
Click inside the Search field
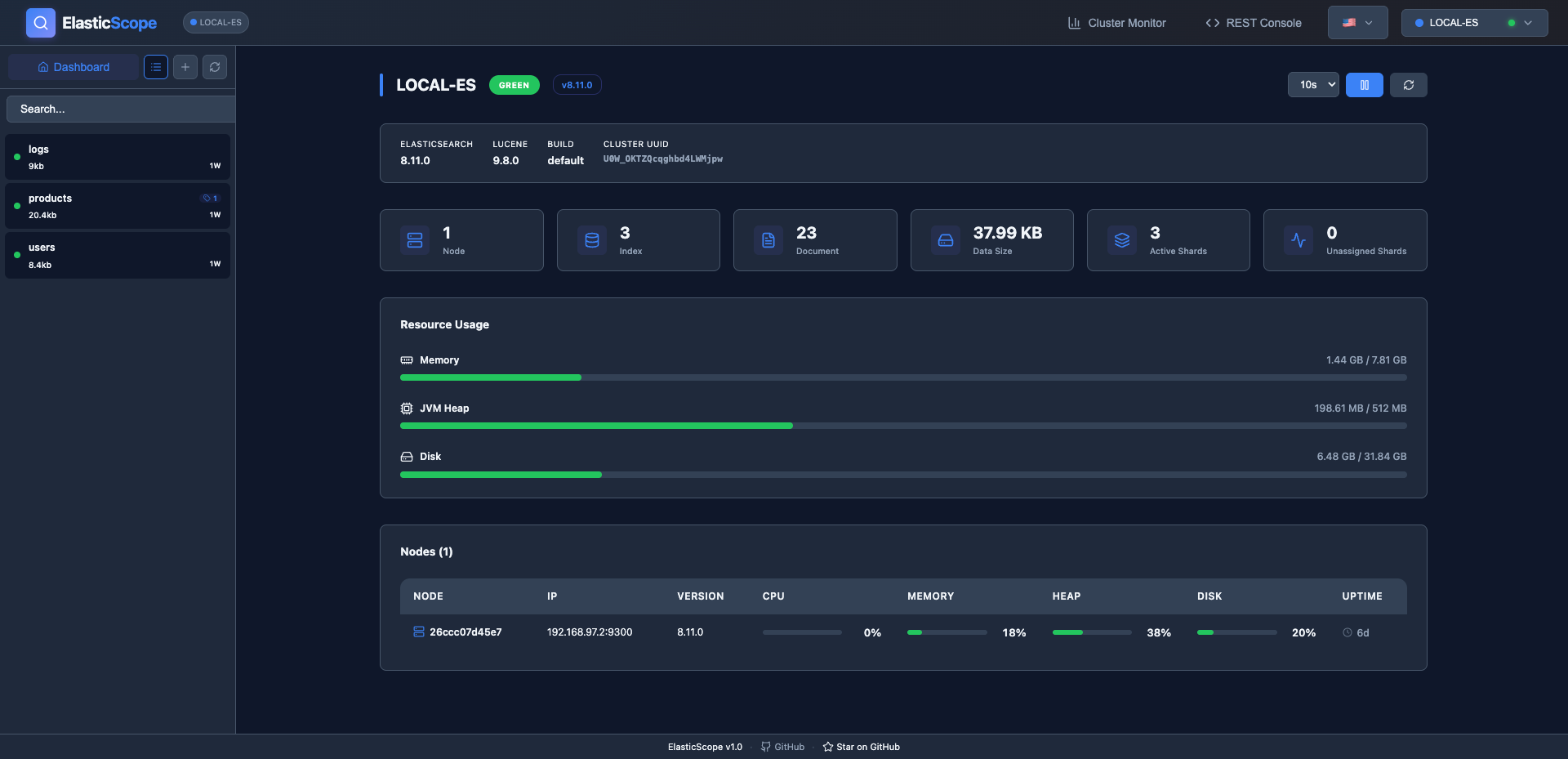pos(119,108)
